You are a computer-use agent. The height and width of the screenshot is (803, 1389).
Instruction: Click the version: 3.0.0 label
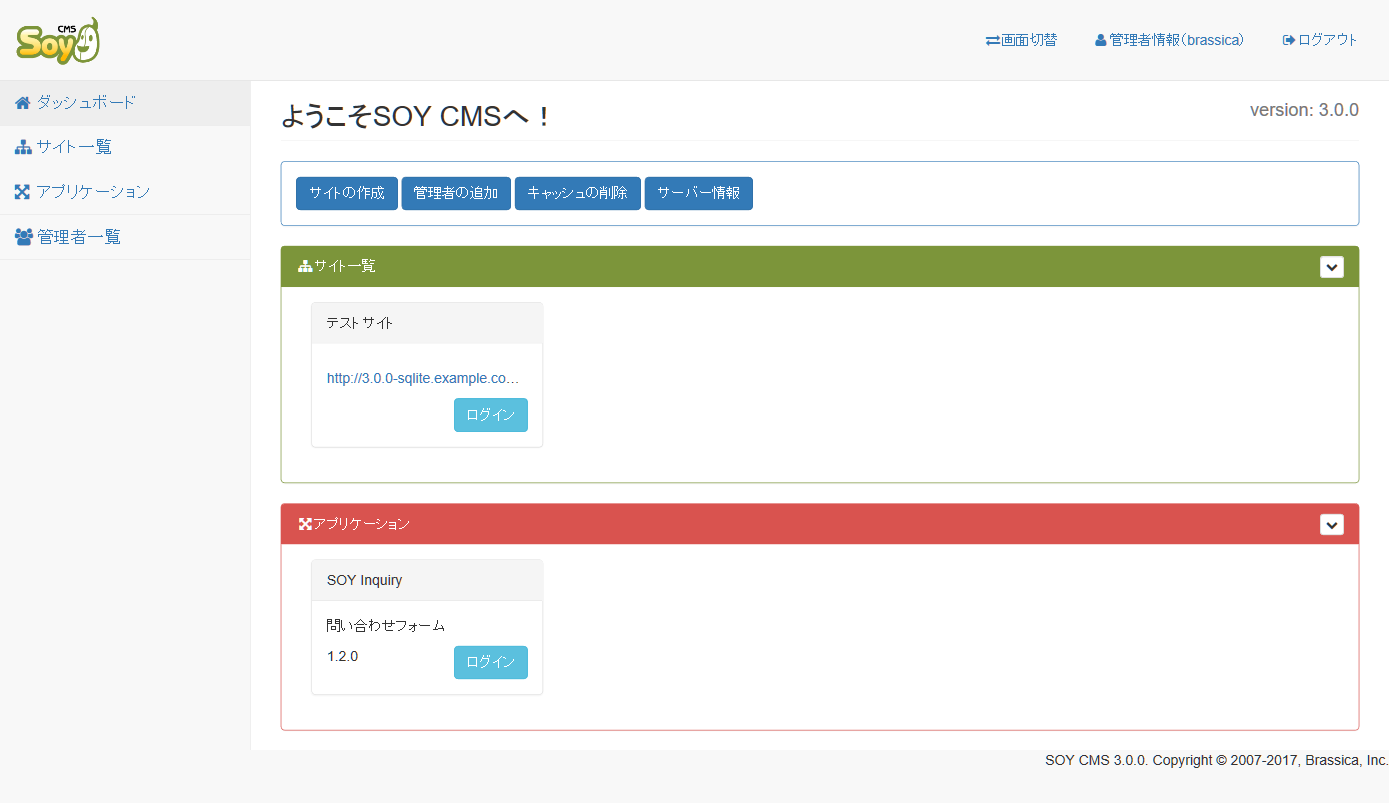tap(1304, 110)
